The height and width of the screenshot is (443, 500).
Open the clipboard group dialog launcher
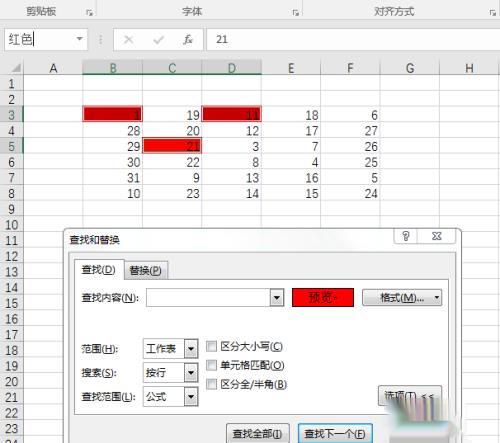(x=89, y=12)
